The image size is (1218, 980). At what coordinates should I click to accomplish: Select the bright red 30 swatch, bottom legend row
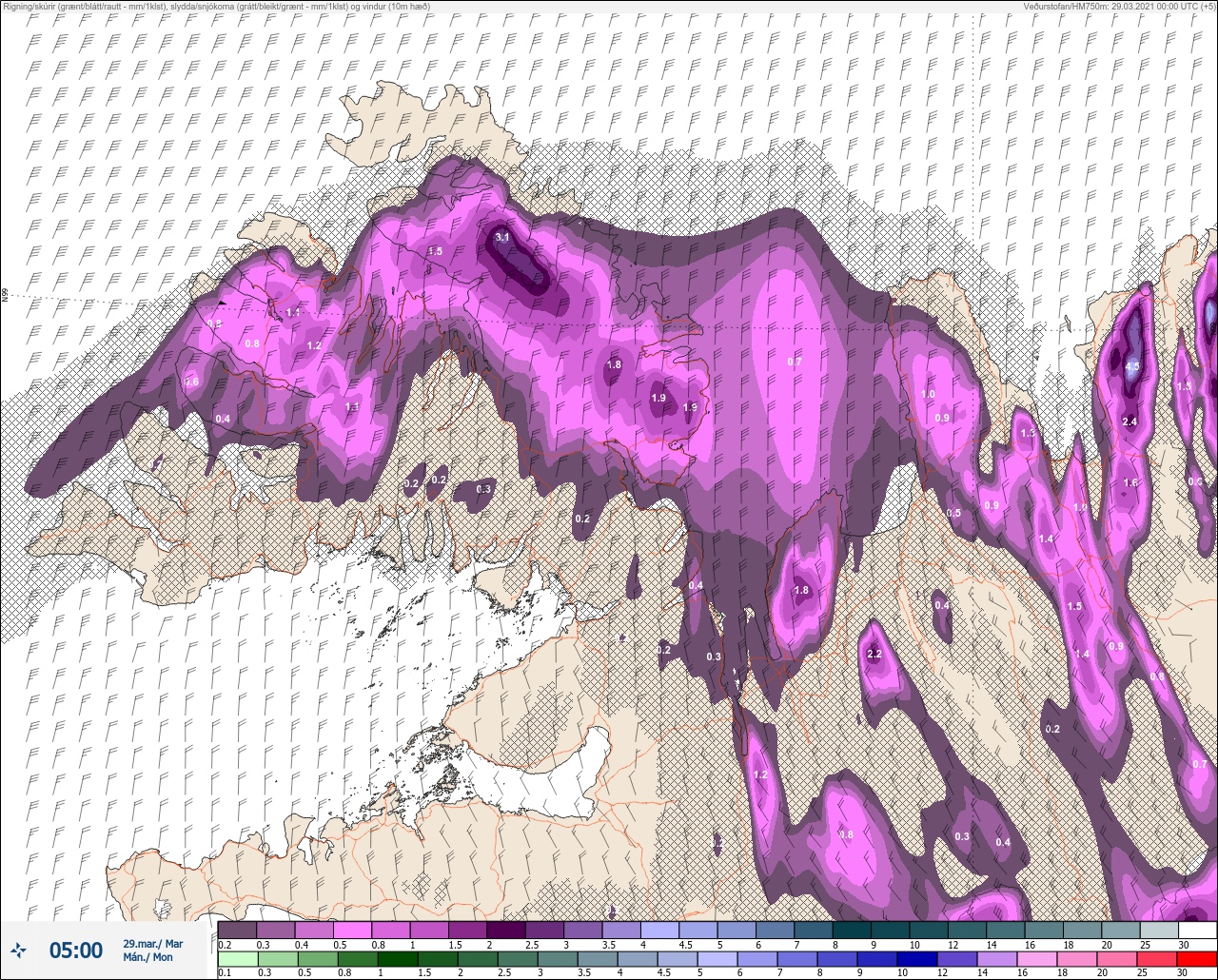[x=1197, y=959]
